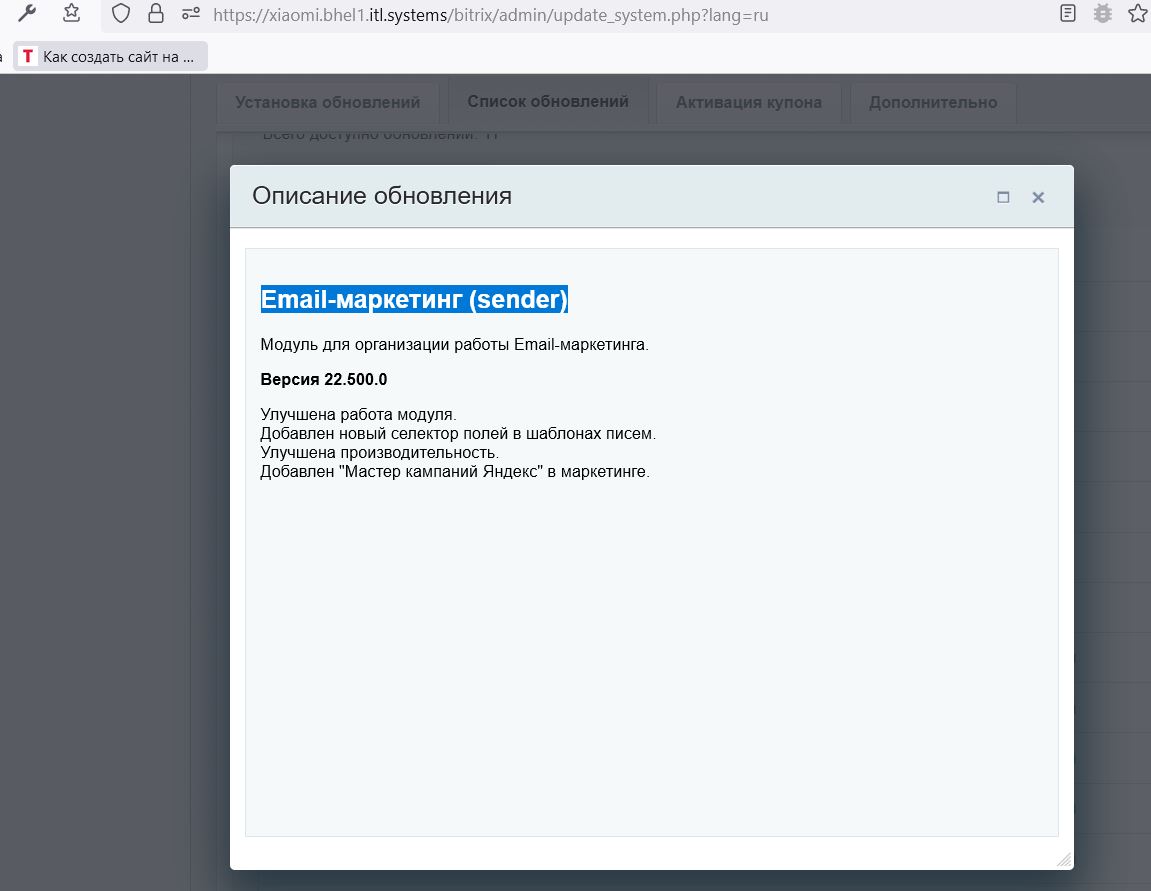Open the shield tracking protection icon
The width and height of the screenshot is (1151, 891).
click(120, 13)
